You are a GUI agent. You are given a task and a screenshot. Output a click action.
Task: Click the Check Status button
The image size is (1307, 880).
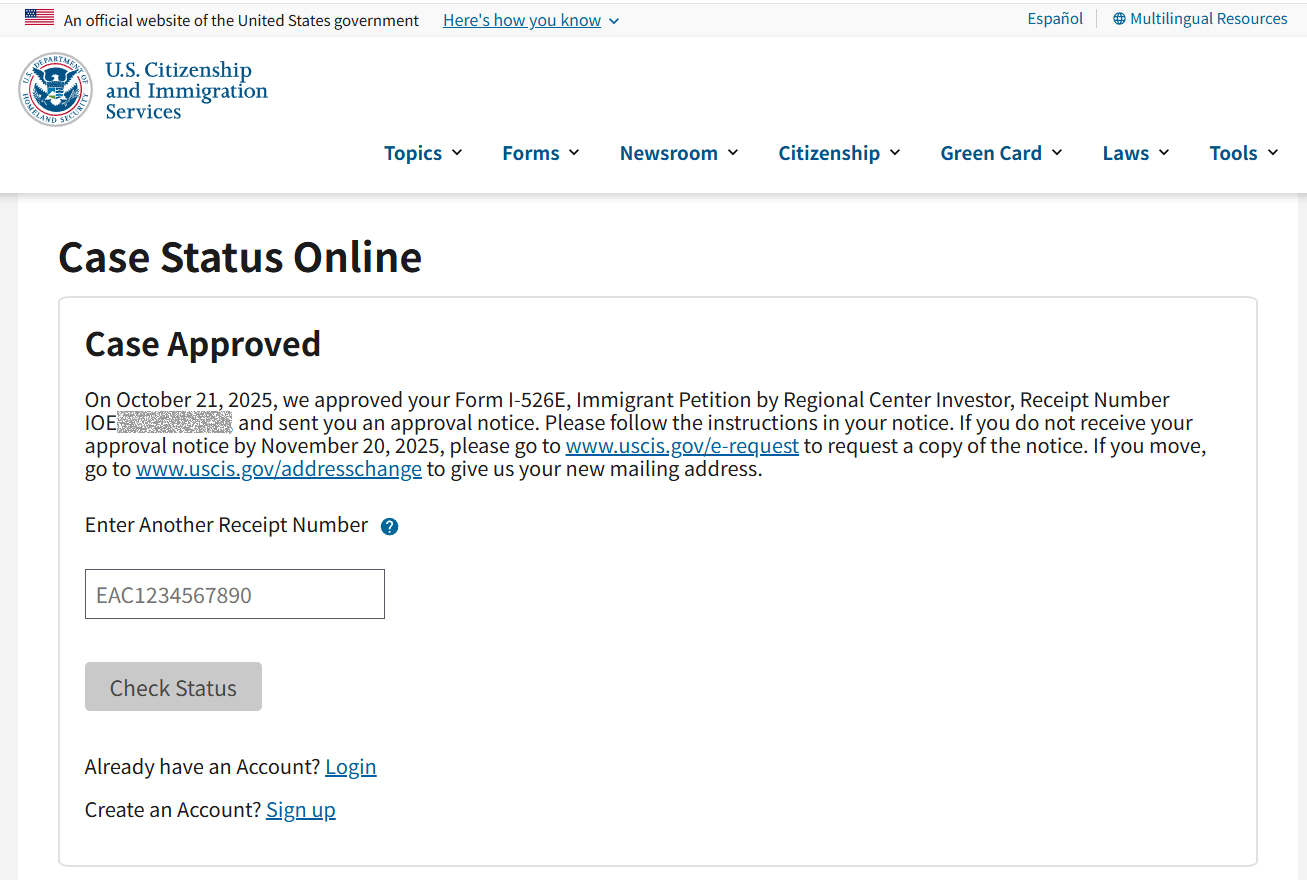[173, 687]
